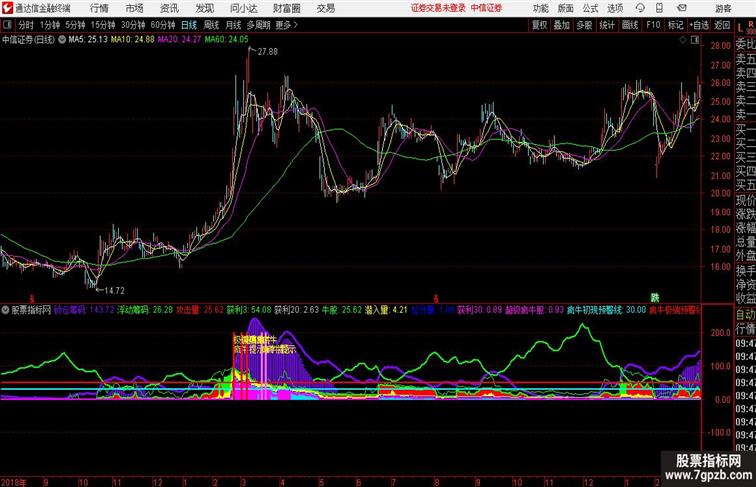Image resolution: width=756 pixels, height=487 pixels.
Task: Switch to the 60分钟 period tab
Action: [x=163, y=25]
